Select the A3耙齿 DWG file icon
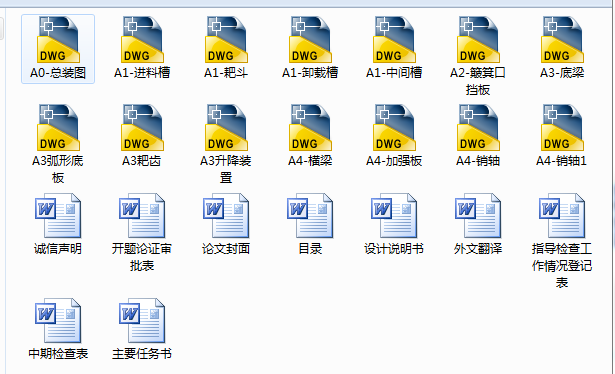Image resolution: width=615 pixels, height=374 pixels. (142, 127)
